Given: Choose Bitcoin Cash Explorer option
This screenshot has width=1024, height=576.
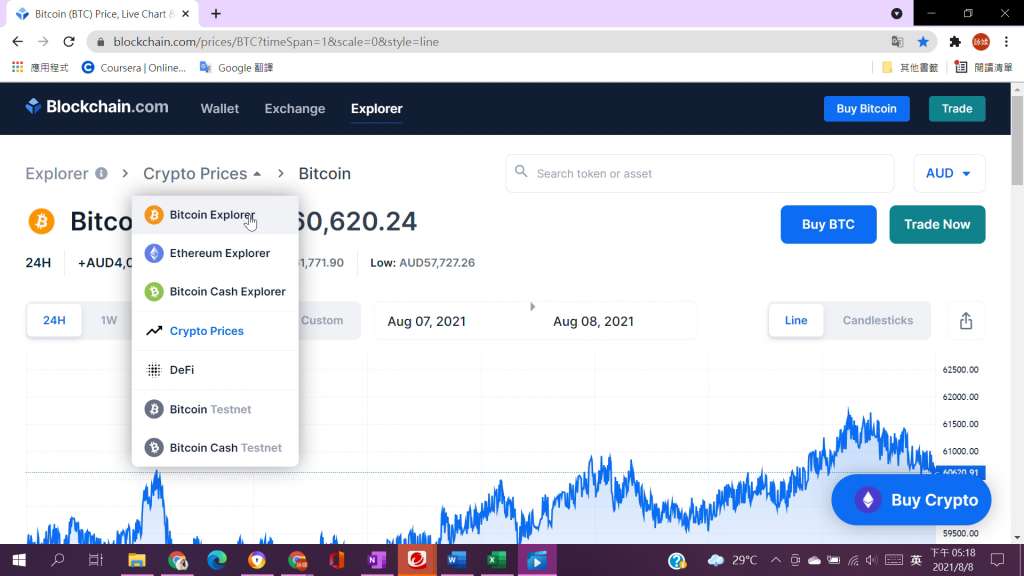Looking at the screenshot, I should tap(215, 291).
